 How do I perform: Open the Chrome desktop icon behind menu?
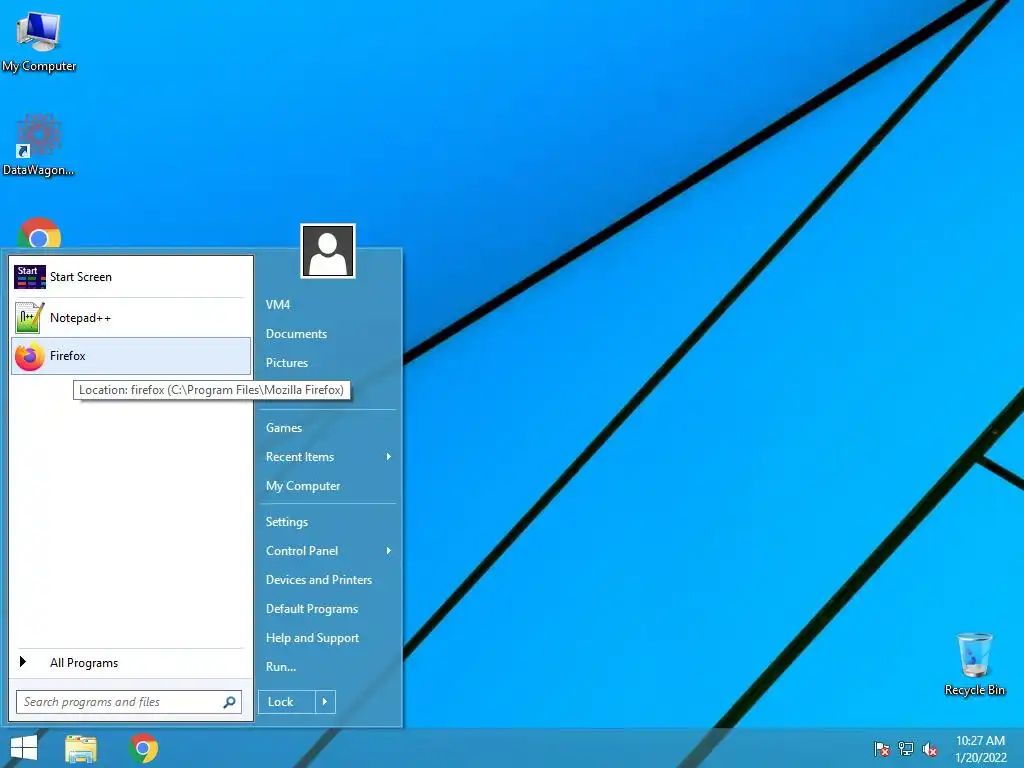pyautogui.click(x=39, y=233)
